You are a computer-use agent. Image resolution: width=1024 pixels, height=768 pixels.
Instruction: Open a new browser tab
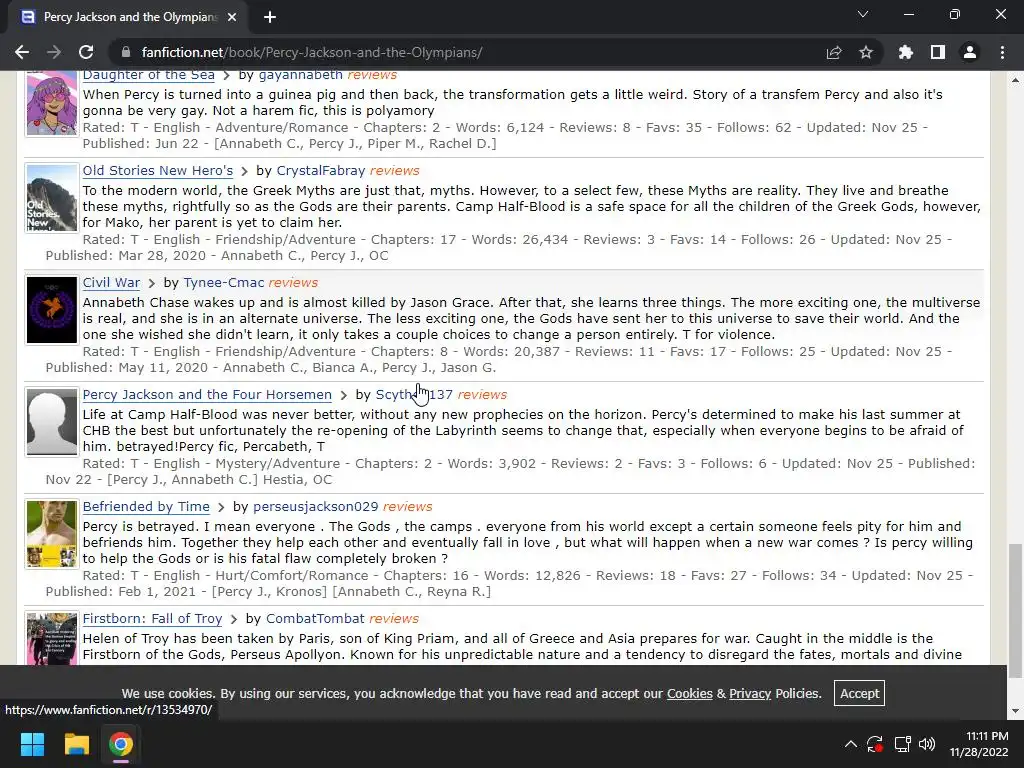click(x=270, y=17)
